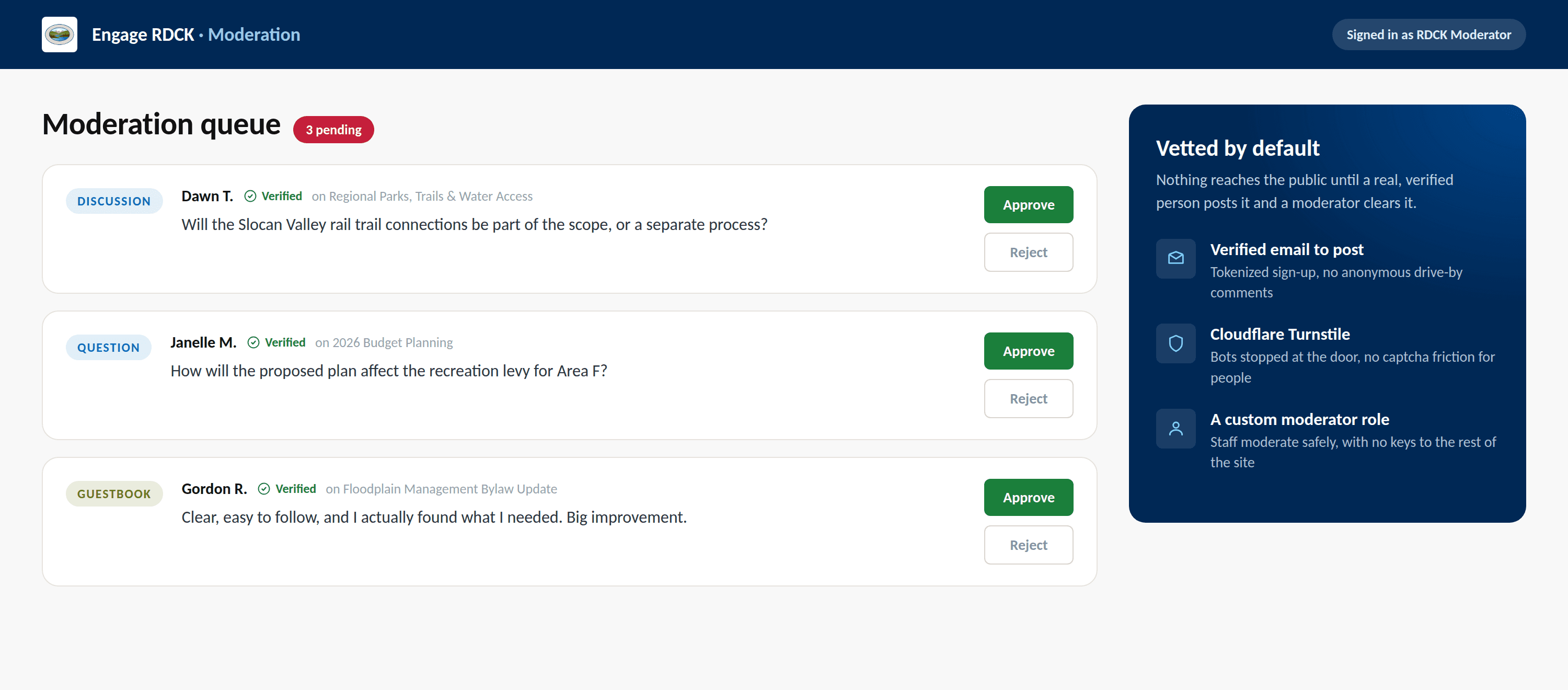Select the GUESTBOOK tag badge
The width and height of the screenshot is (1568, 690).
coord(114,494)
